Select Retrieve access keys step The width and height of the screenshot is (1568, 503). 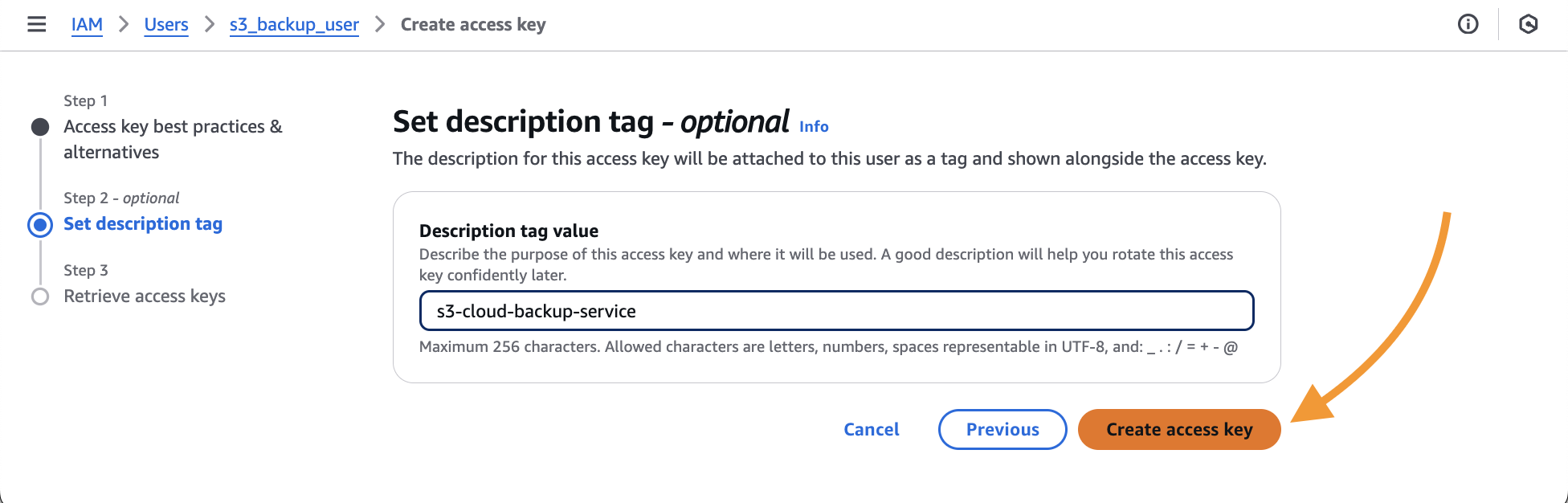[145, 296]
